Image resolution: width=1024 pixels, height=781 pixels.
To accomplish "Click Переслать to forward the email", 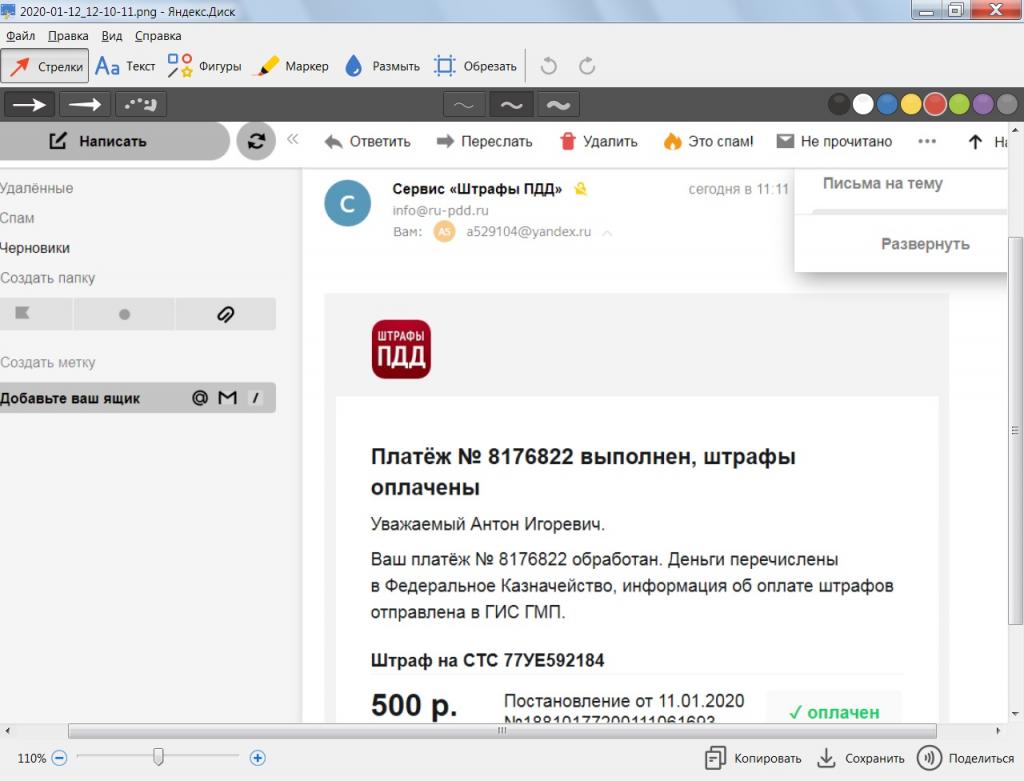I will (485, 142).
